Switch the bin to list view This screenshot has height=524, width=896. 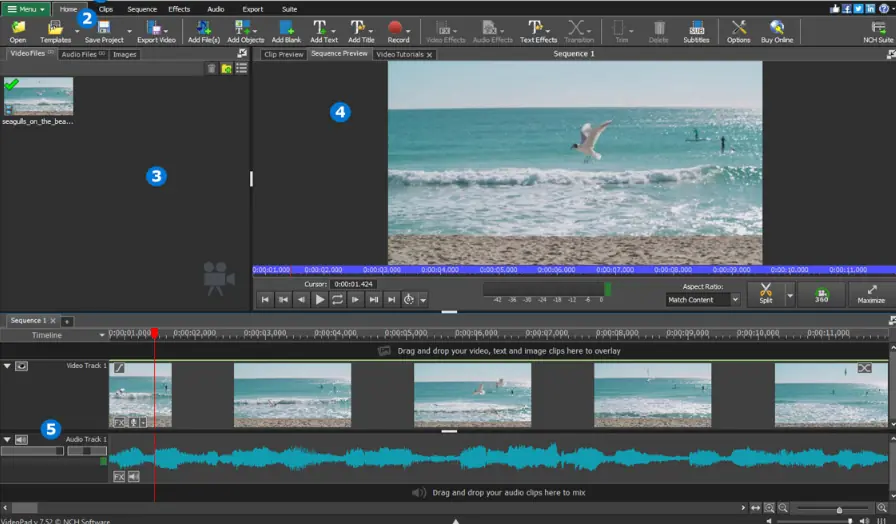click(x=241, y=69)
